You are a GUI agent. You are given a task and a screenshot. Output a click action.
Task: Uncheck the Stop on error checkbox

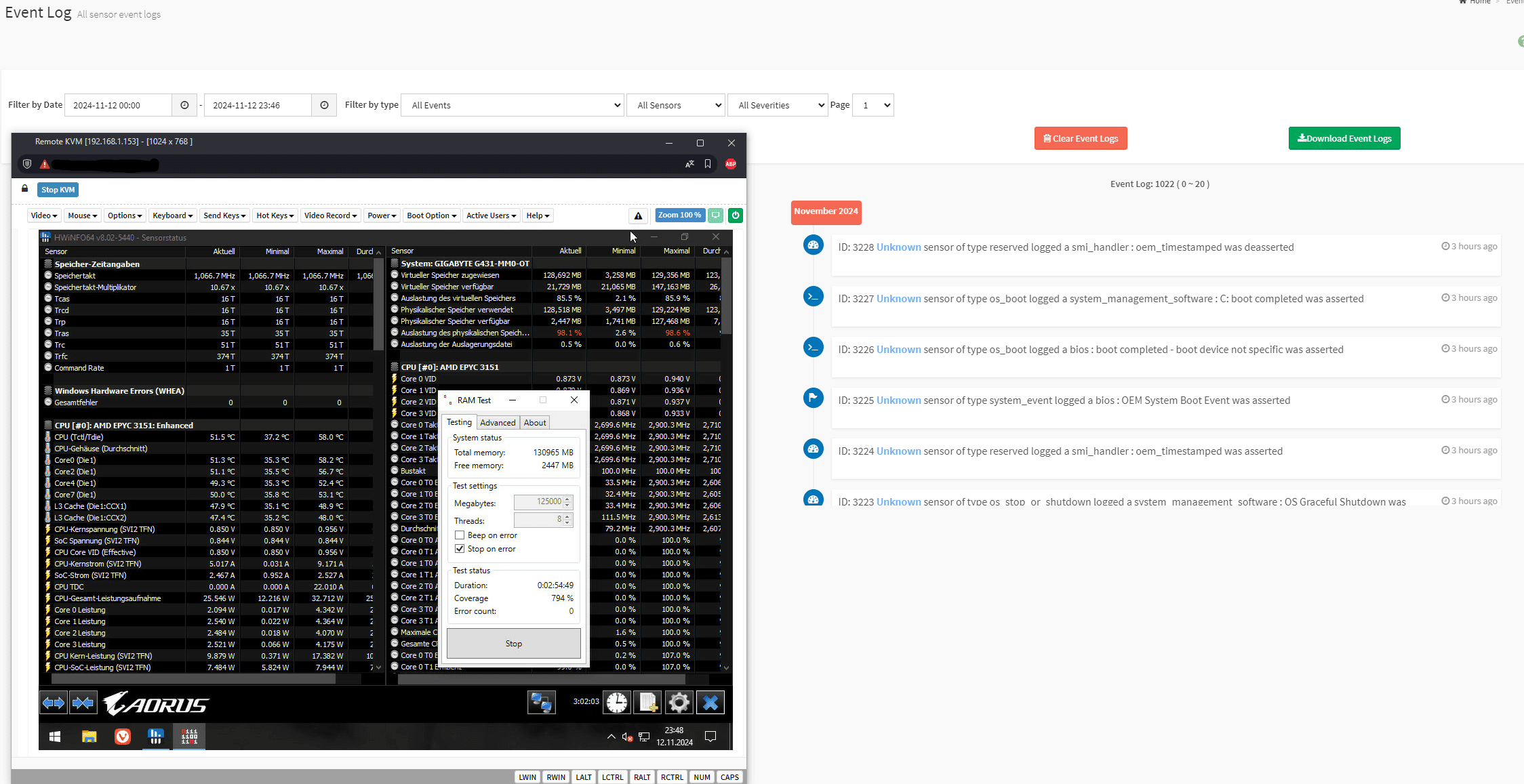point(460,549)
